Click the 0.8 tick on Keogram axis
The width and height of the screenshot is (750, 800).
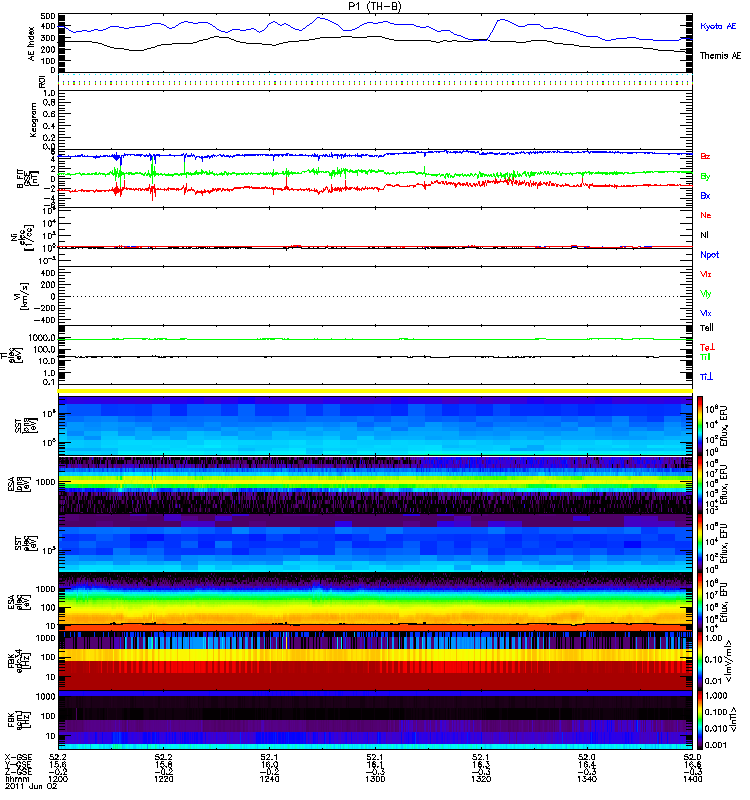coord(49,103)
